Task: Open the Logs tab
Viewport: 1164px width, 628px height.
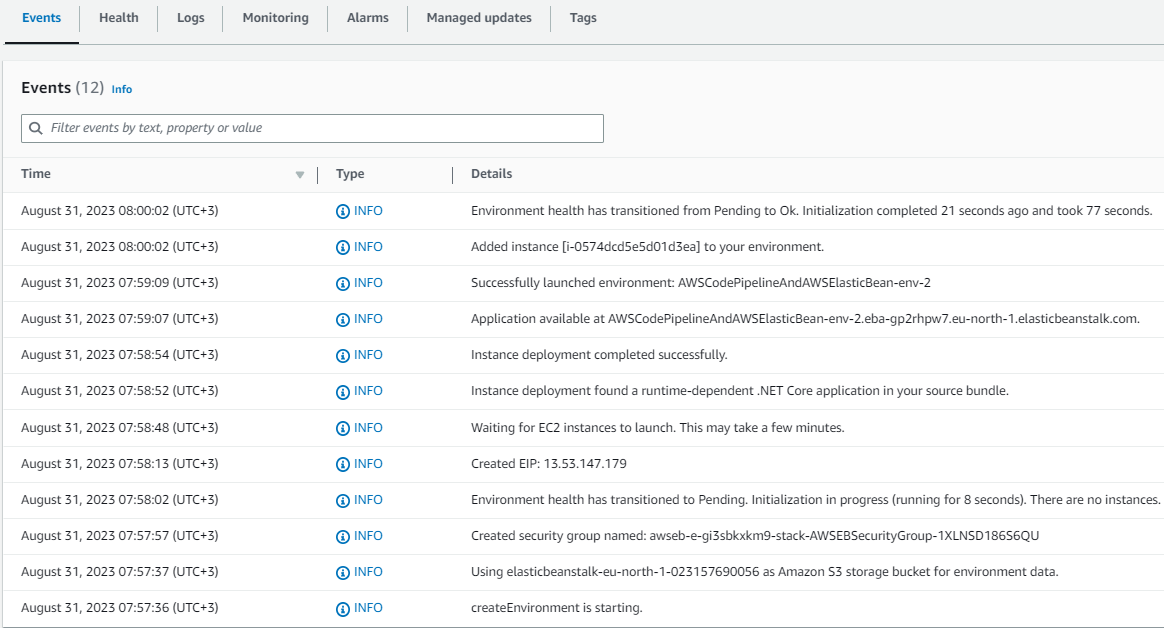Action: click(x=191, y=17)
